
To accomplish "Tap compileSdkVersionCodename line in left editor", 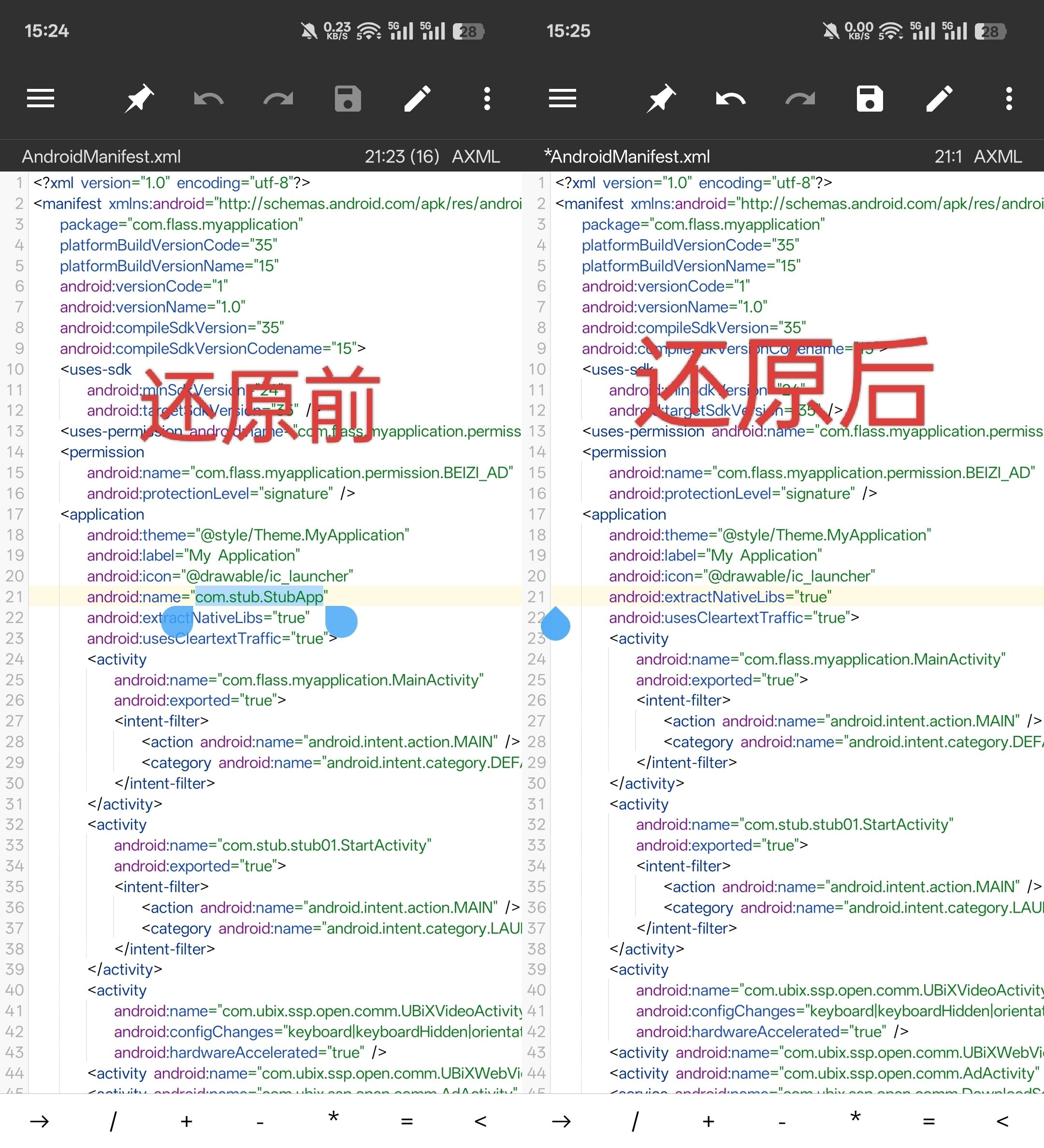I will 213,348.
